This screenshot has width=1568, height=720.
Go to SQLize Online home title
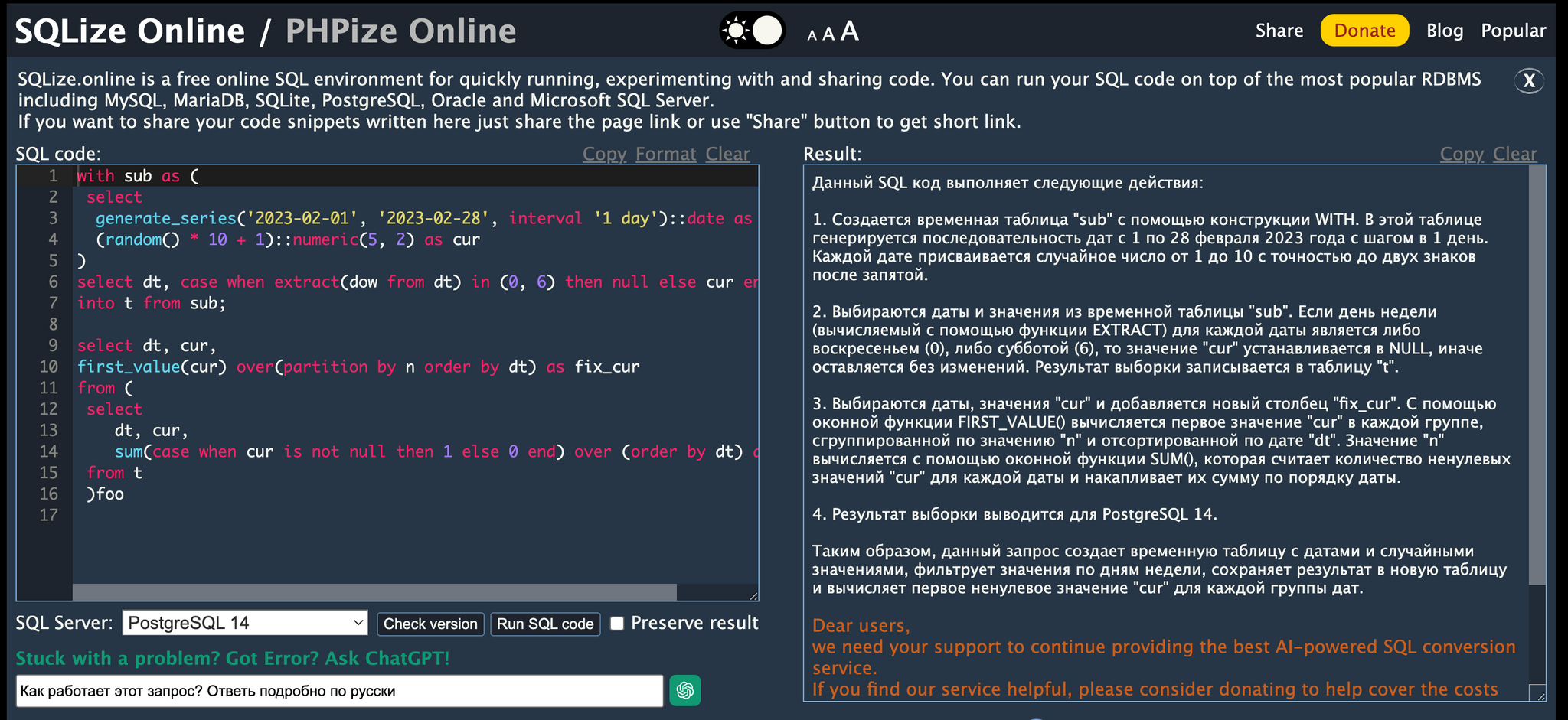tap(130, 31)
